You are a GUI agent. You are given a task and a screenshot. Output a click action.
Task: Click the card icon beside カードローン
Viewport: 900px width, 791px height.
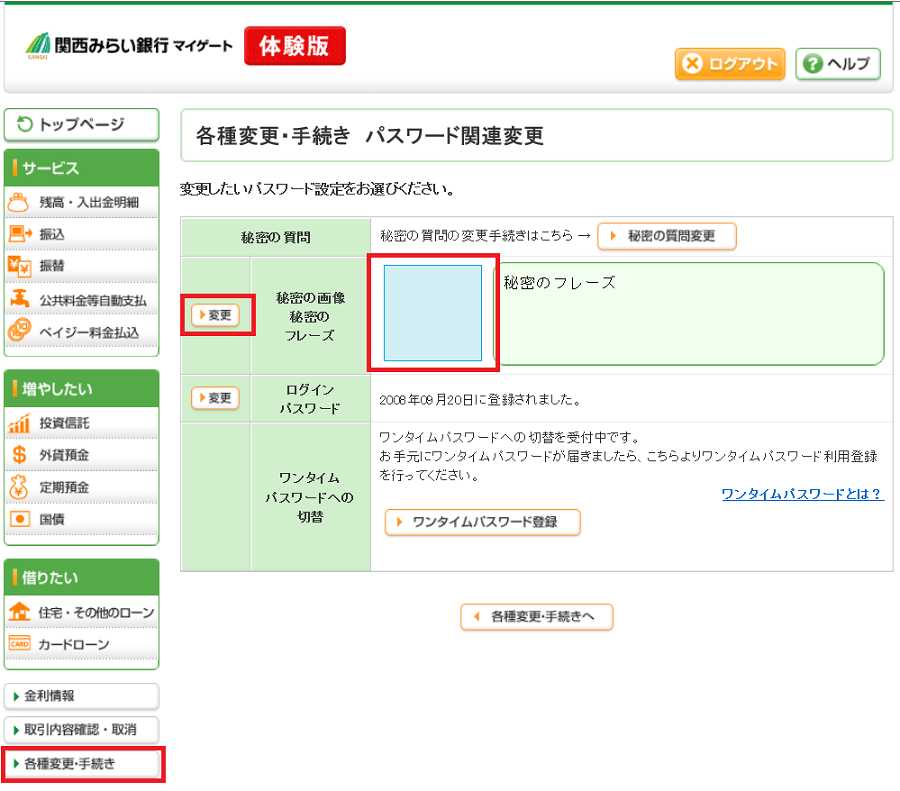coord(19,644)
